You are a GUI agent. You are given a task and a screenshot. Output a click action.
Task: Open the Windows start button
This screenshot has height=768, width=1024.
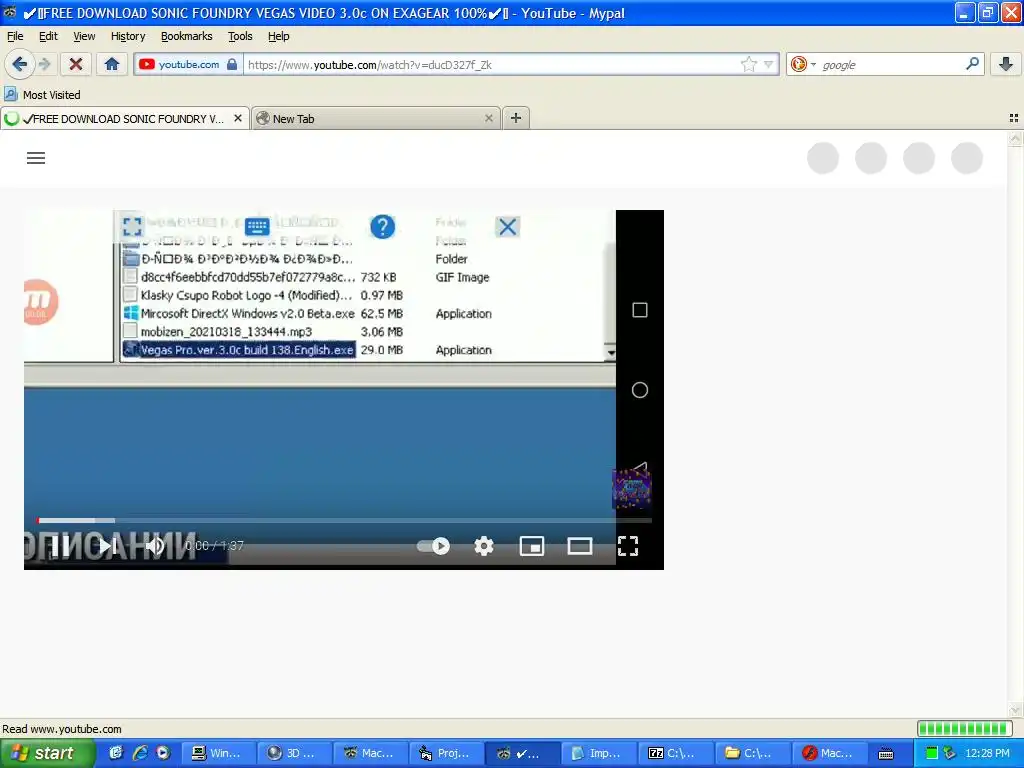[x=47, y=753]
